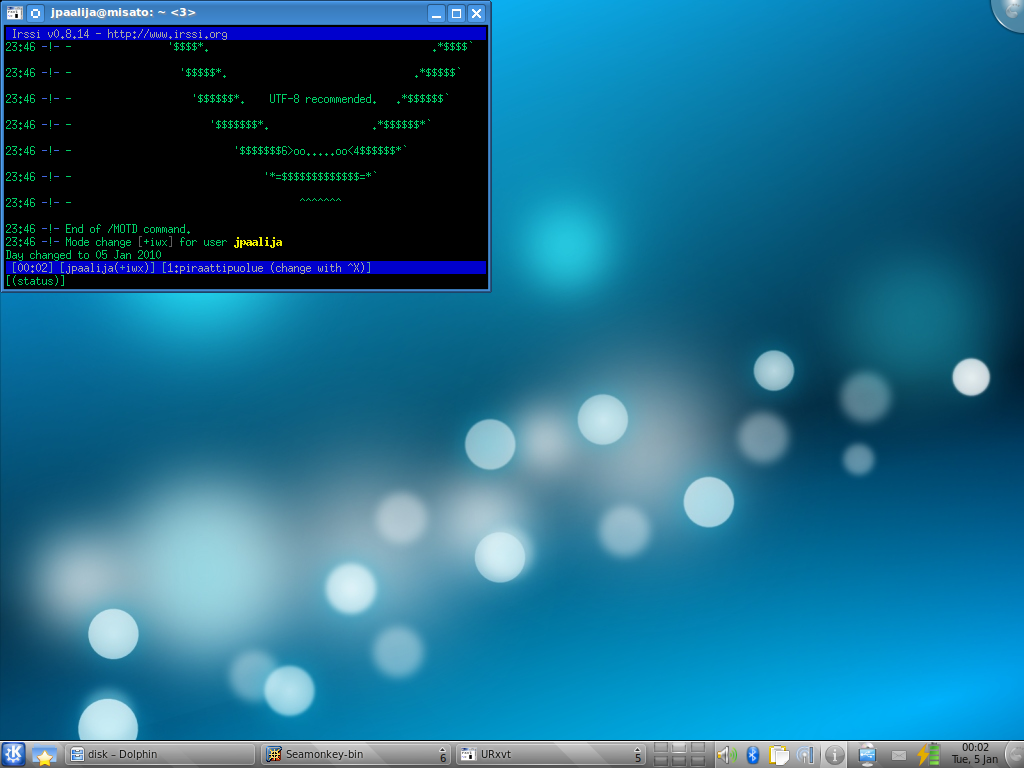Click the battery power status icon
The height and width of the screenshot is (768, 1024).
point(929,755)
